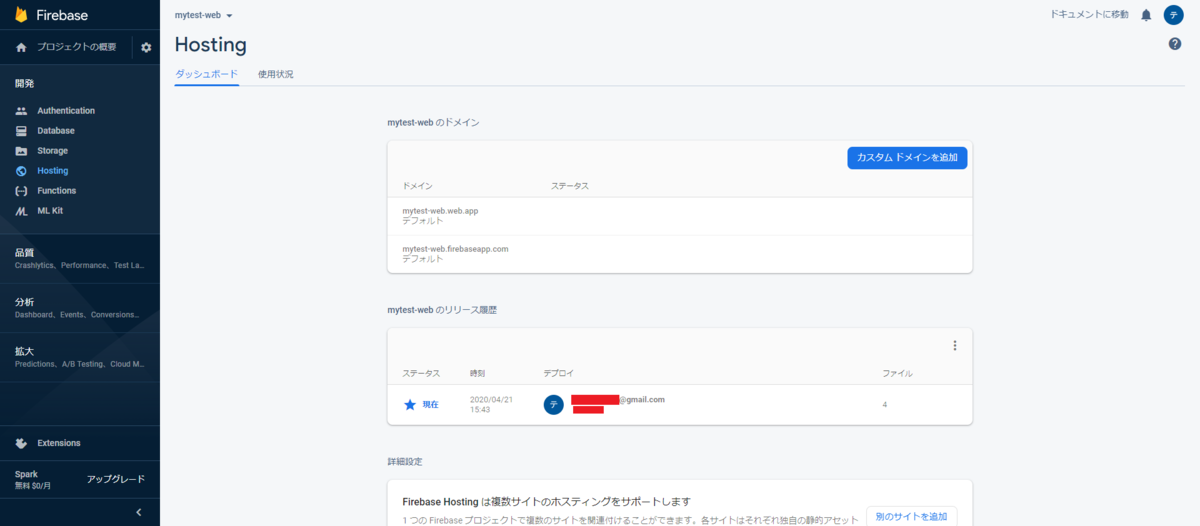Click the デプロイ column header

point(558,373)
